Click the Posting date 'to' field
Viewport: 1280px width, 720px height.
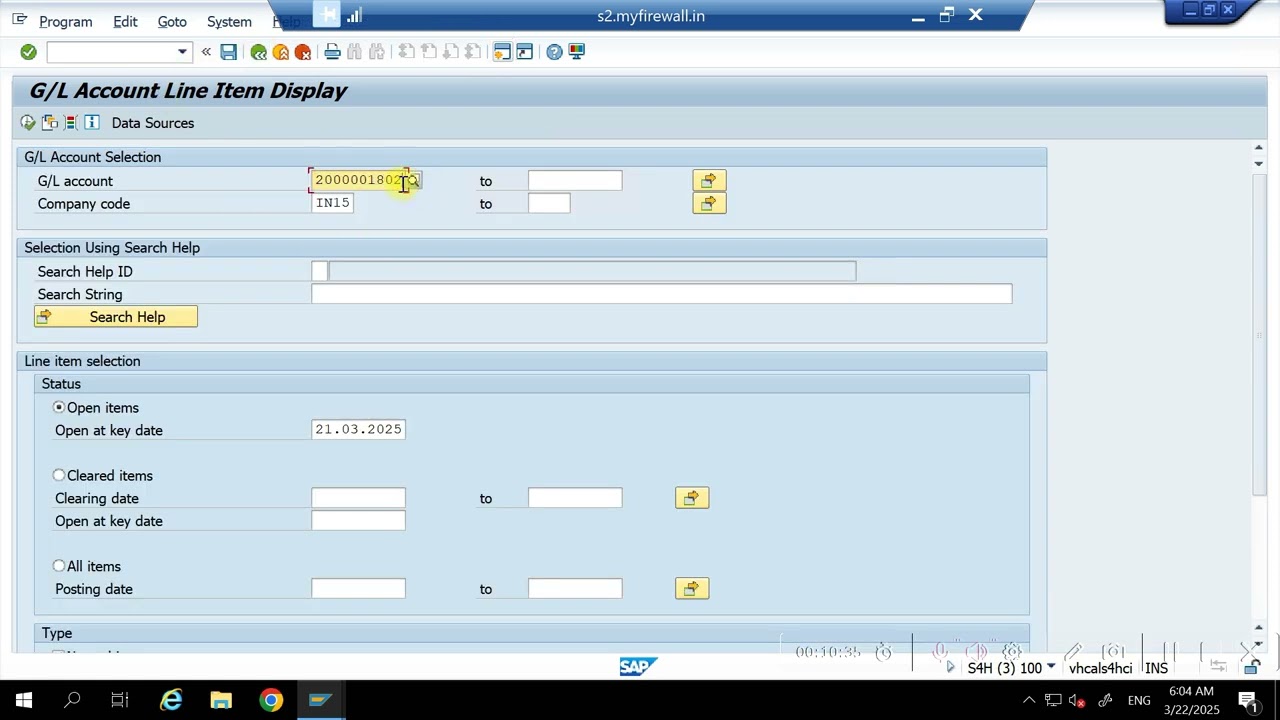pyautogui.click(x=575, y=589)
